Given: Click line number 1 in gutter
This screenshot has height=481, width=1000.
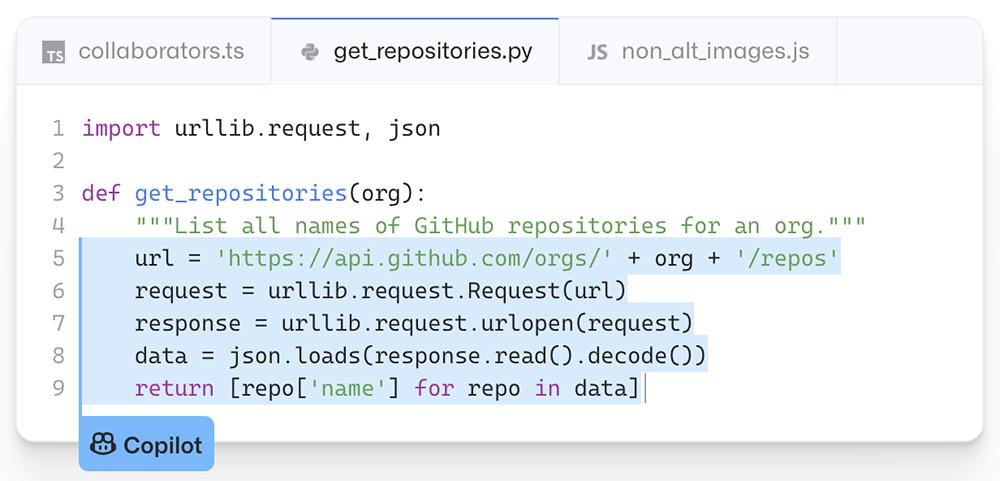Looking at the screenshot, I should pos(58,129).
